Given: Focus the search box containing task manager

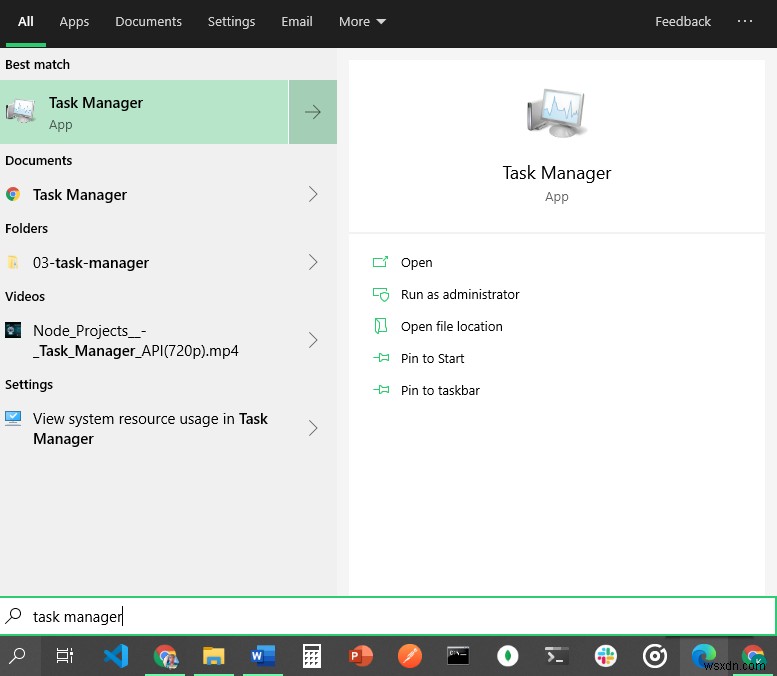Looking at the screenshot, I should (388, 616).
